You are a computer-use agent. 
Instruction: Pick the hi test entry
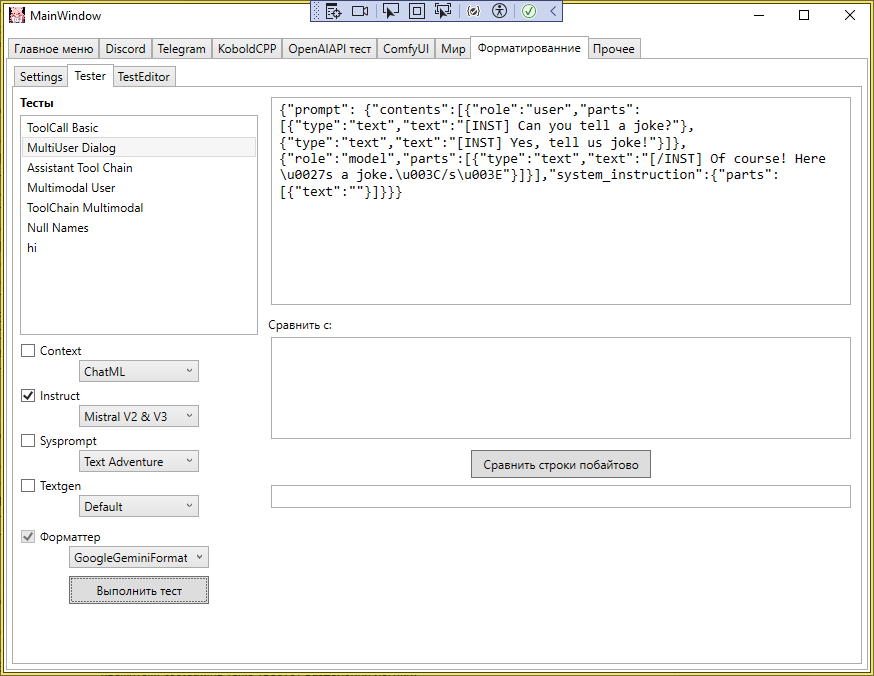(x=139, y=248)
